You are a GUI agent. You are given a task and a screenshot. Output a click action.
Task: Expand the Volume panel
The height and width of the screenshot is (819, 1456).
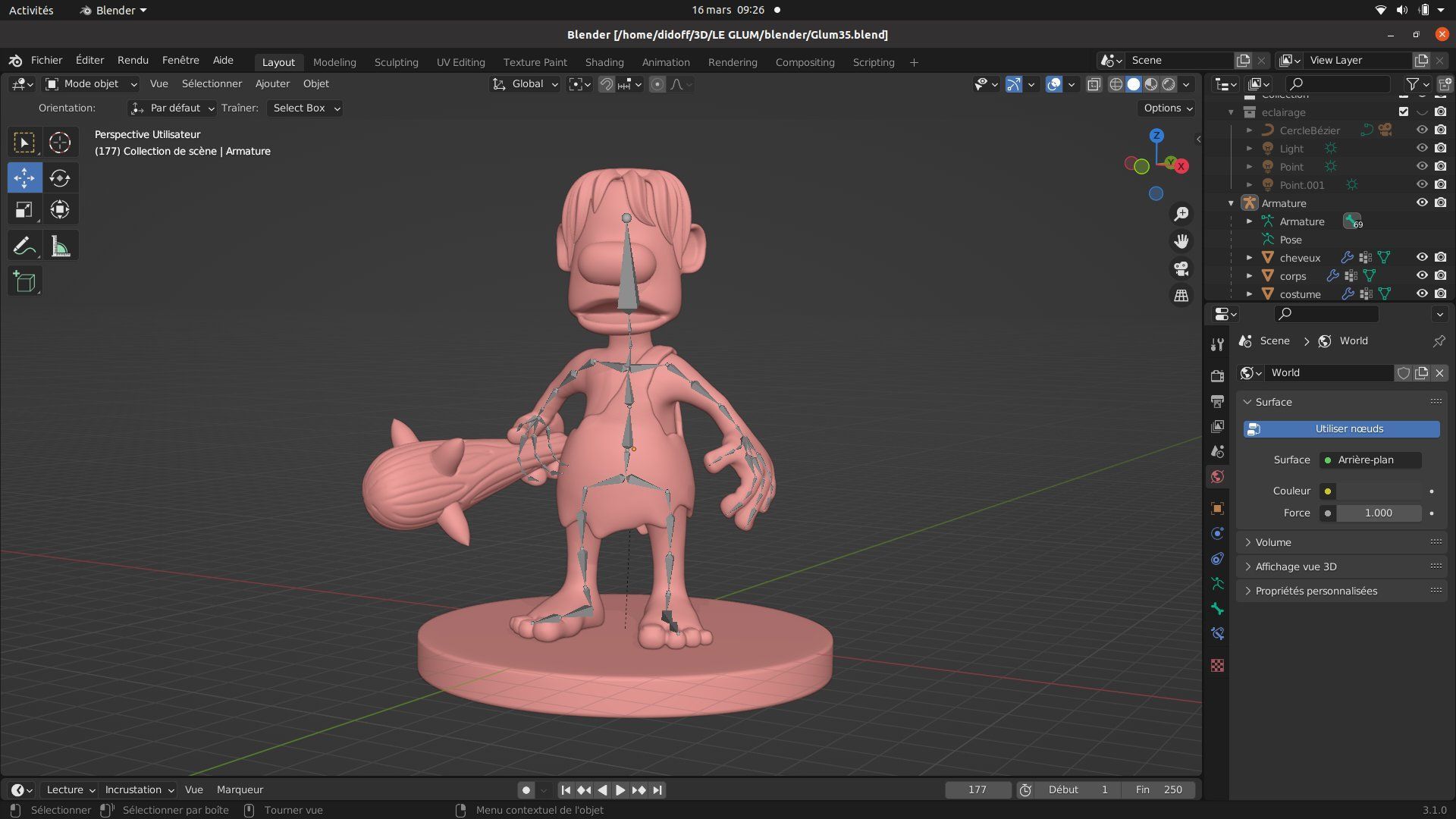point(1341,543)
